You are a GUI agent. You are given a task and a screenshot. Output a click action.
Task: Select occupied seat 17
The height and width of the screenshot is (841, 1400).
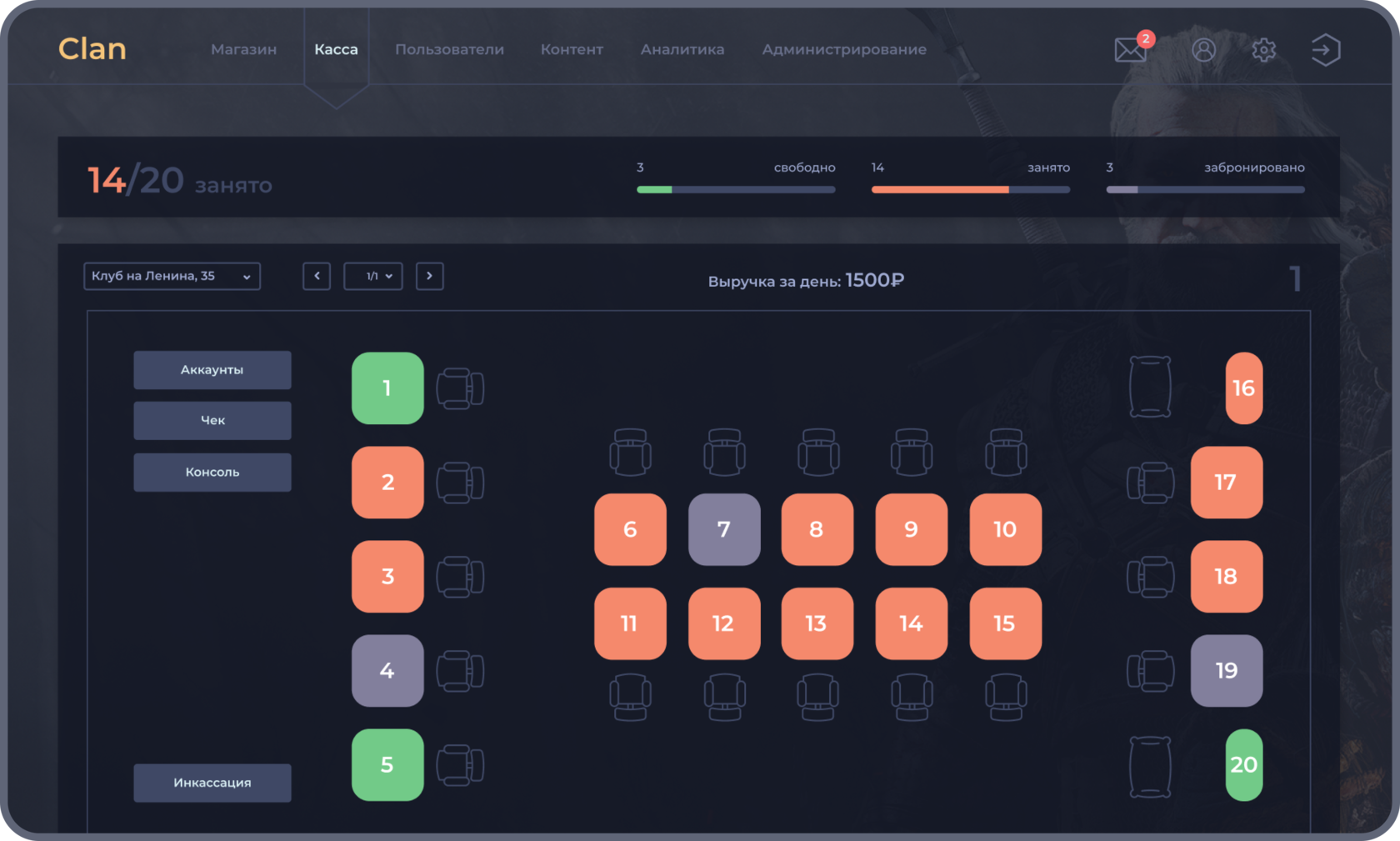[x=1227, y=483]
